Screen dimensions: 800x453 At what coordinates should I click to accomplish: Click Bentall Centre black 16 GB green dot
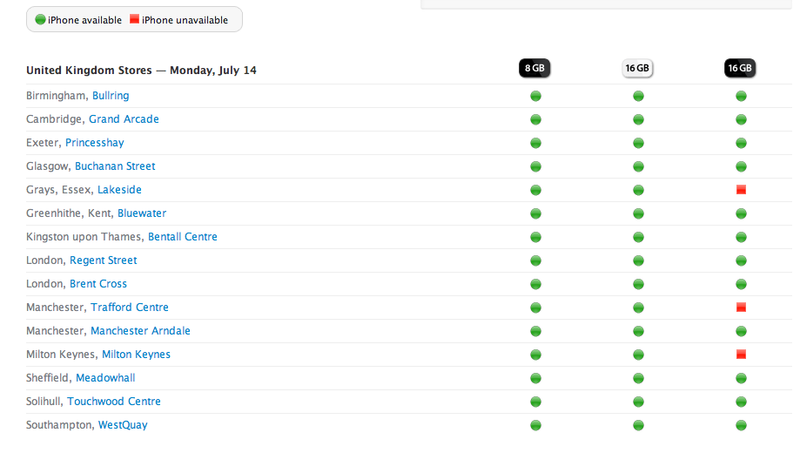pyautogui.click(x=741, y=237)
